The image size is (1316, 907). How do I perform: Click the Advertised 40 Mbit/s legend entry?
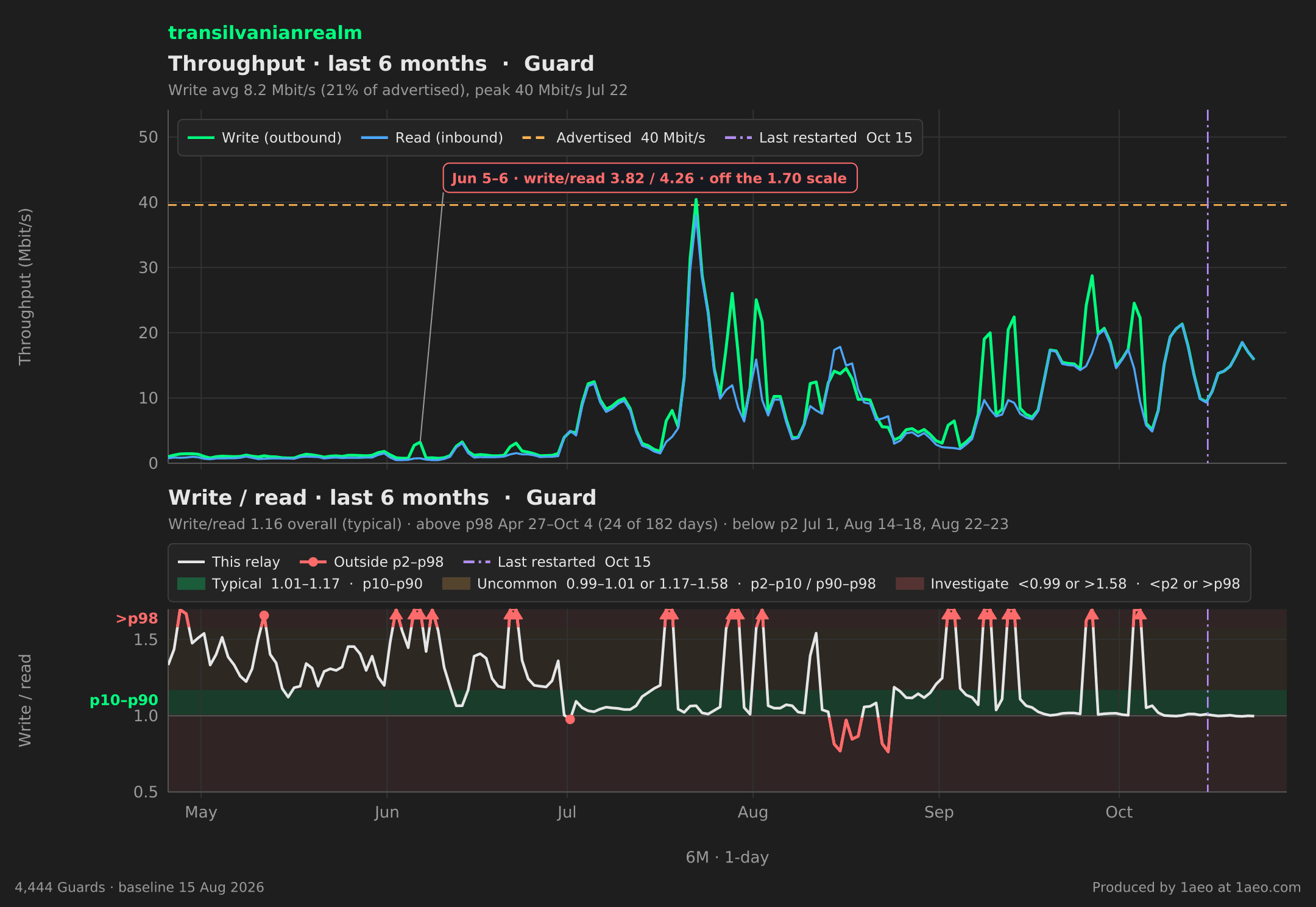tap(614, 138)
